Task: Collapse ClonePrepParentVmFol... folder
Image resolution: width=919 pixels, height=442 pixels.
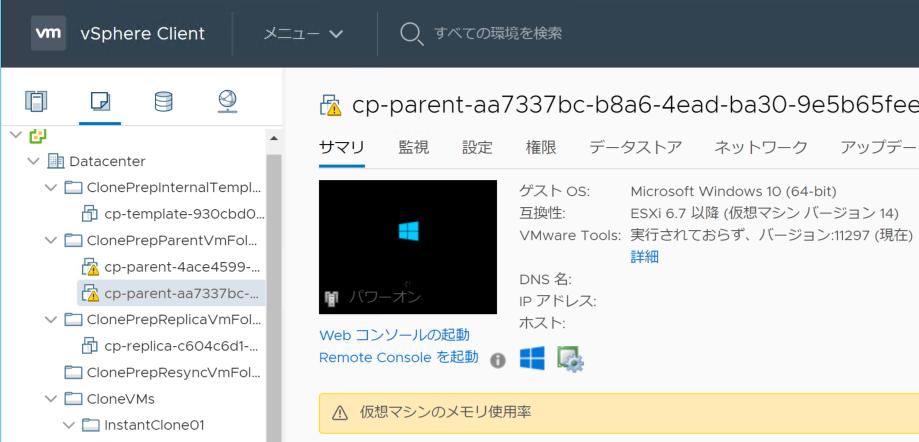Action: click(50, 240)
